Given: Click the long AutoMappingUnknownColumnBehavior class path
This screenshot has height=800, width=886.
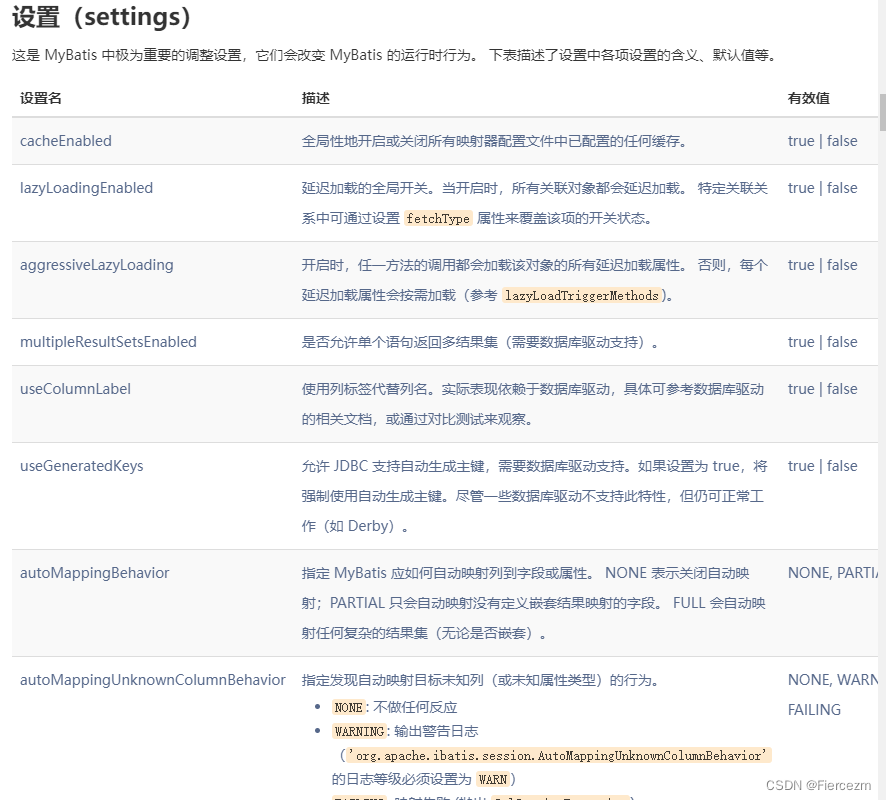Looking at the screenshot, I should 555,755.
